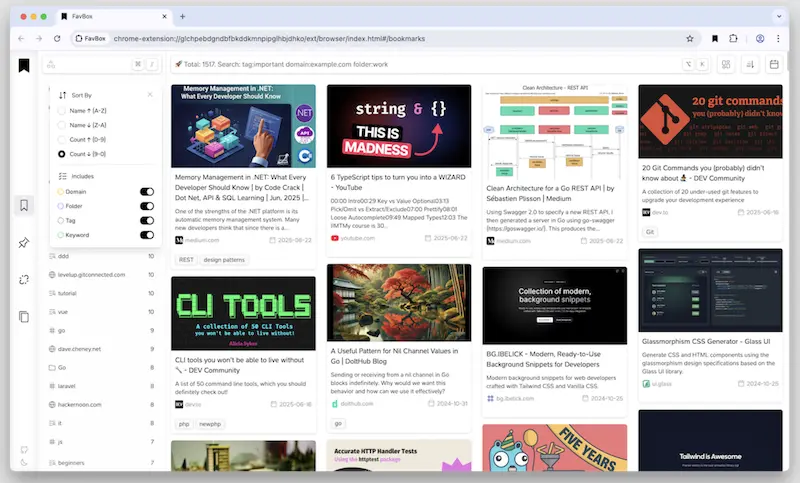This screenshot has height=483, width=800.
Task: Go forward in browser history
Action: pos(39,38)
